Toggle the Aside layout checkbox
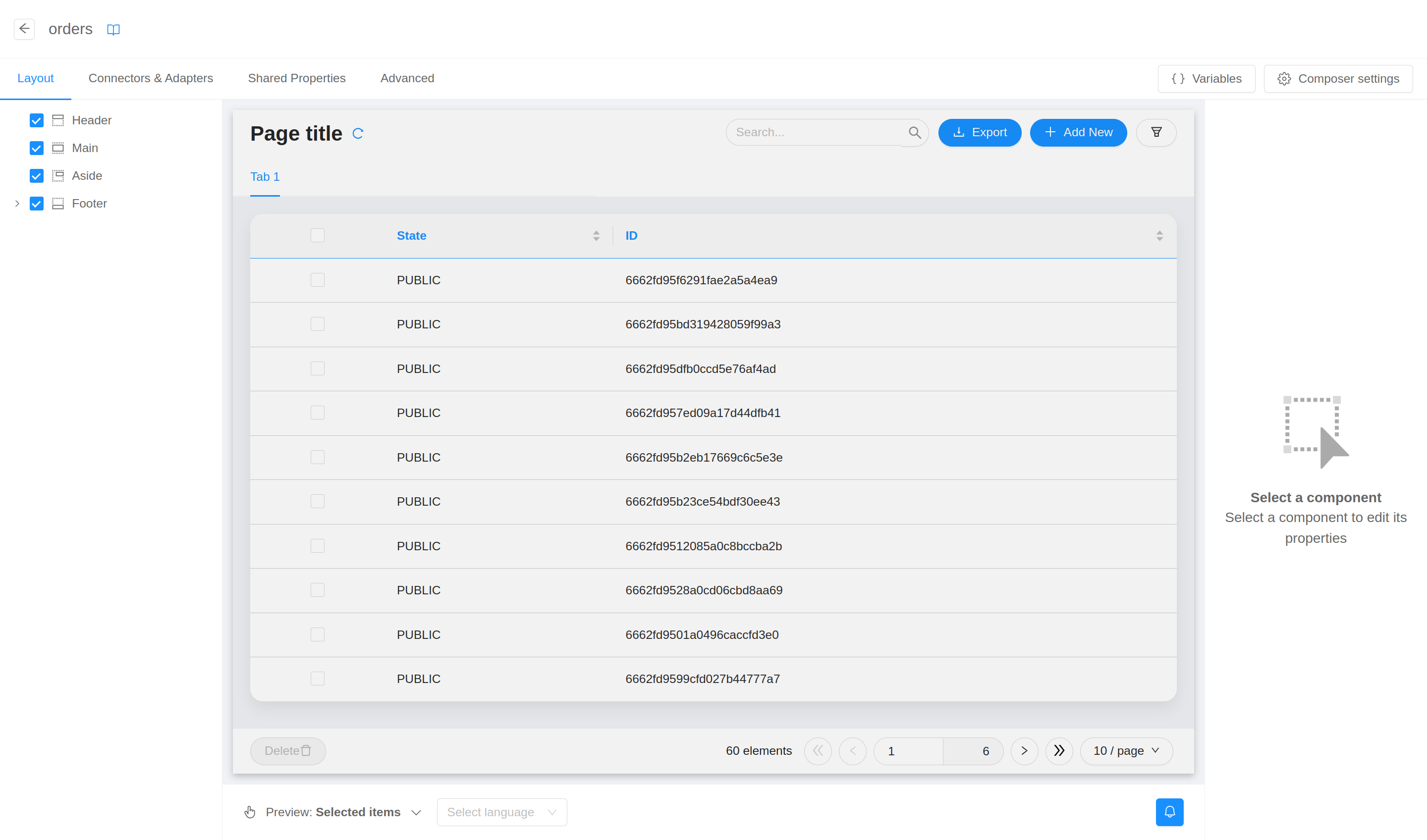Screen dimensions: 1427x840 (37, 176)
